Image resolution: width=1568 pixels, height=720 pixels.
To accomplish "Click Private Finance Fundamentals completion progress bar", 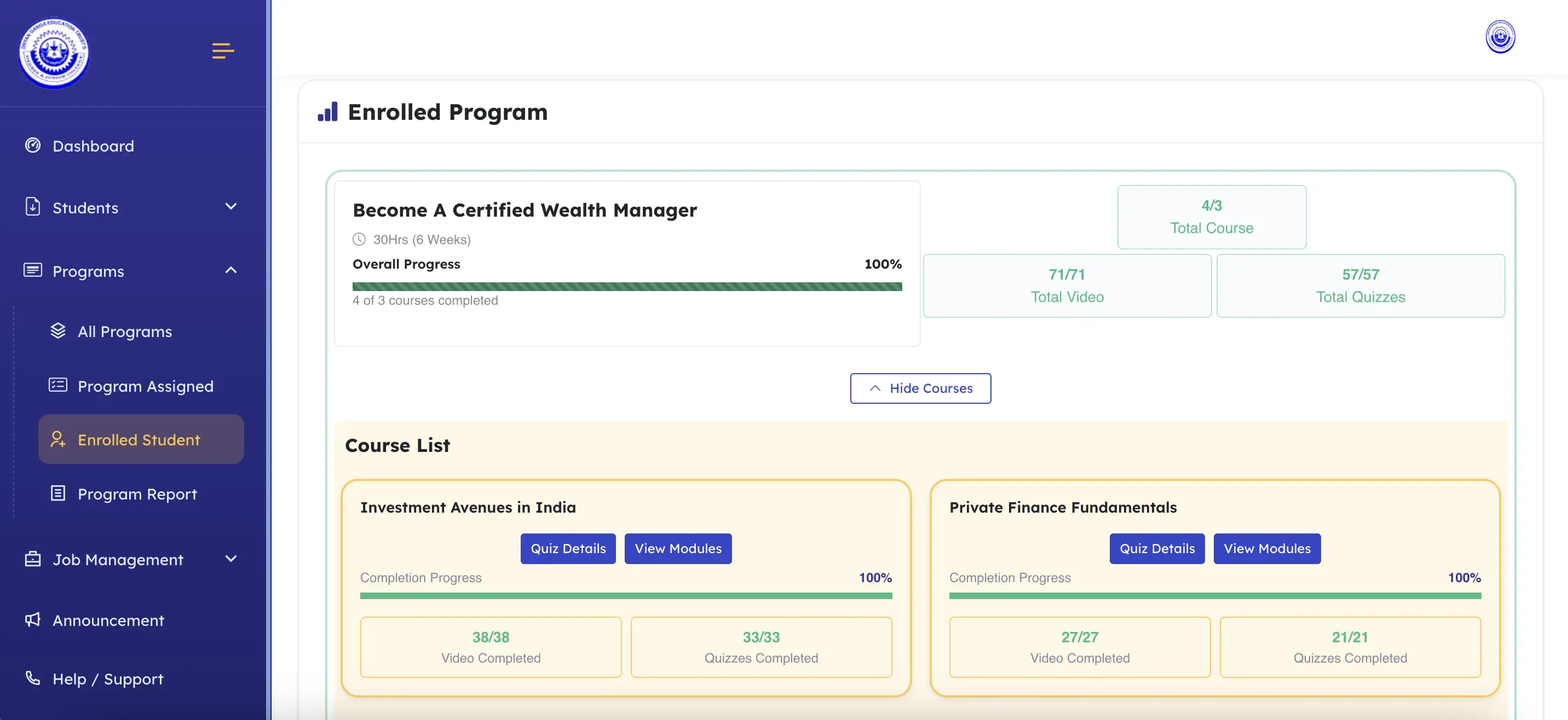I will tap(1215, 596).
